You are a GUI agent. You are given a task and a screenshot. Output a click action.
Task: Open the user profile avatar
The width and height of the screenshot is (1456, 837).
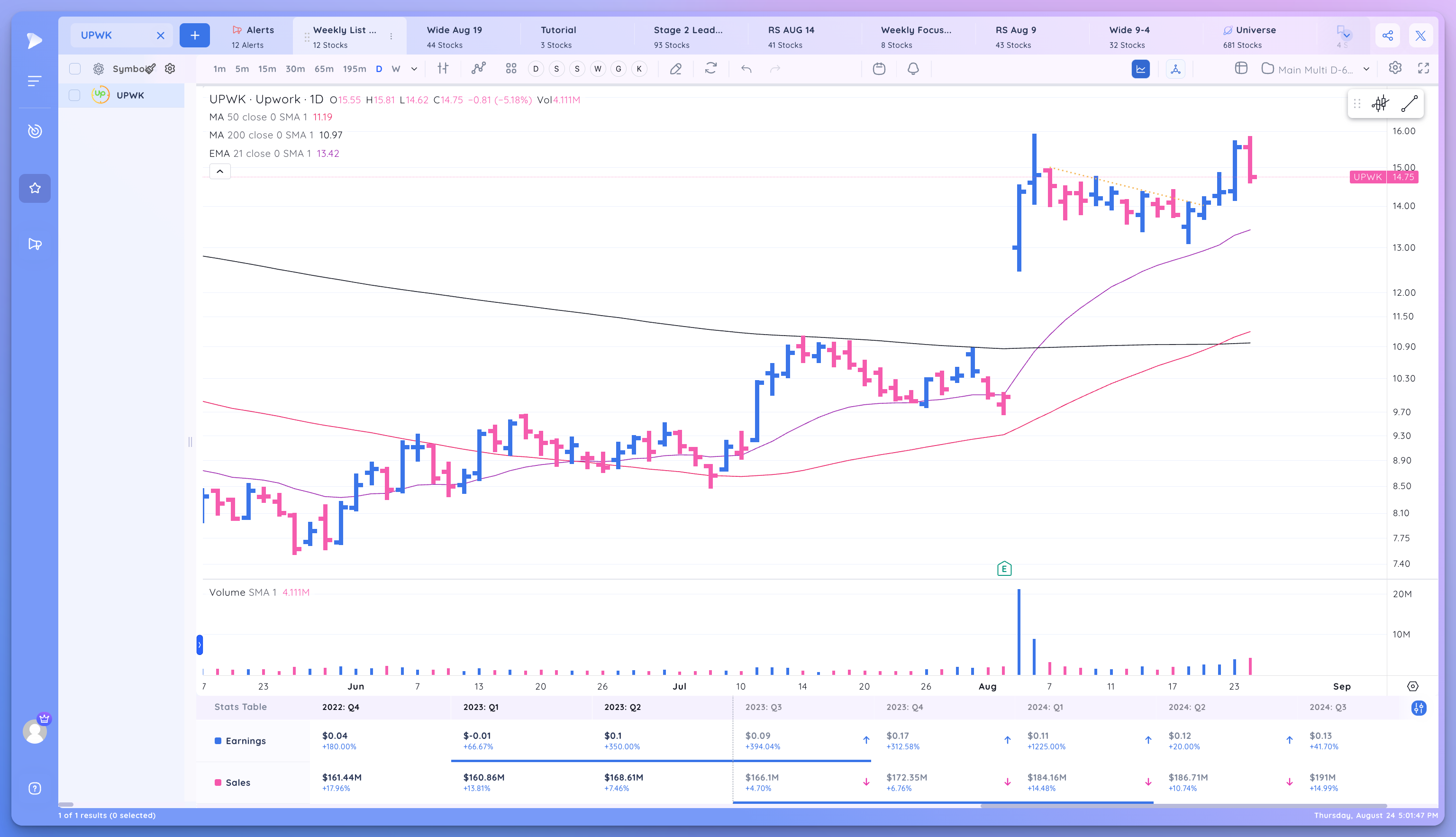pos(35,731)
